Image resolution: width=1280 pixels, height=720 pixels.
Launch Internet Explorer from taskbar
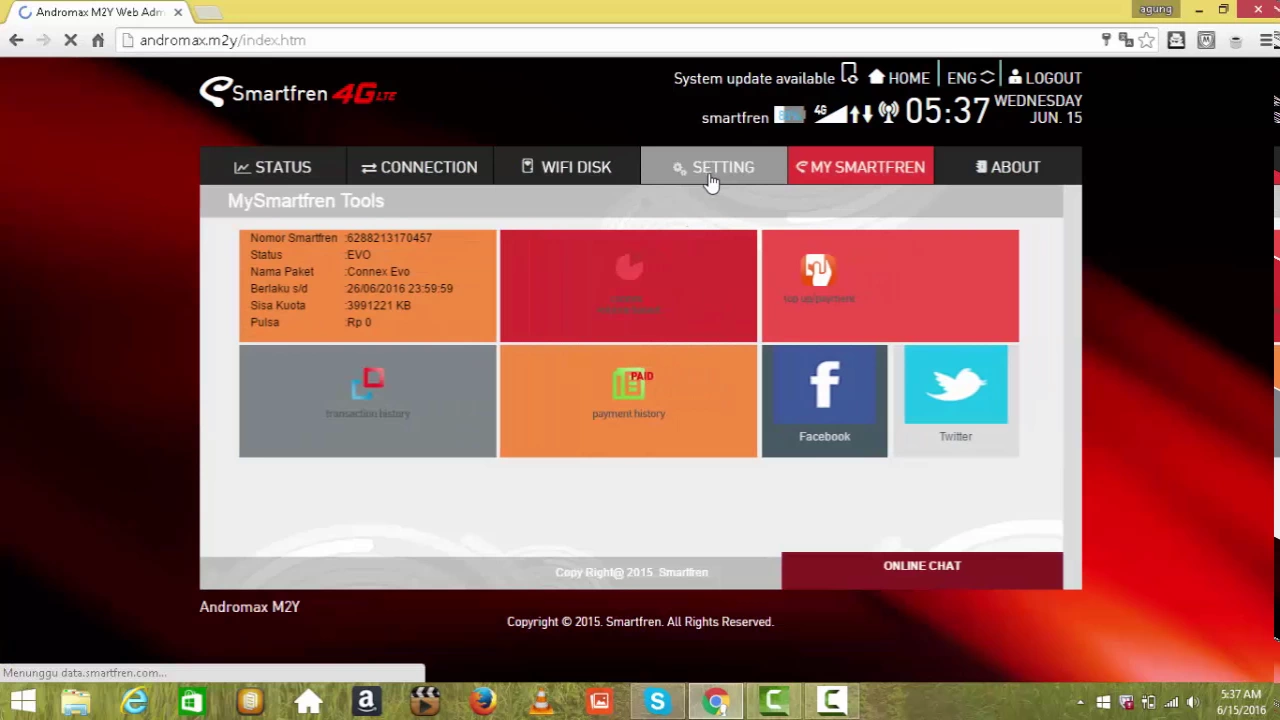pyautogui.click(x=134, y=702)
